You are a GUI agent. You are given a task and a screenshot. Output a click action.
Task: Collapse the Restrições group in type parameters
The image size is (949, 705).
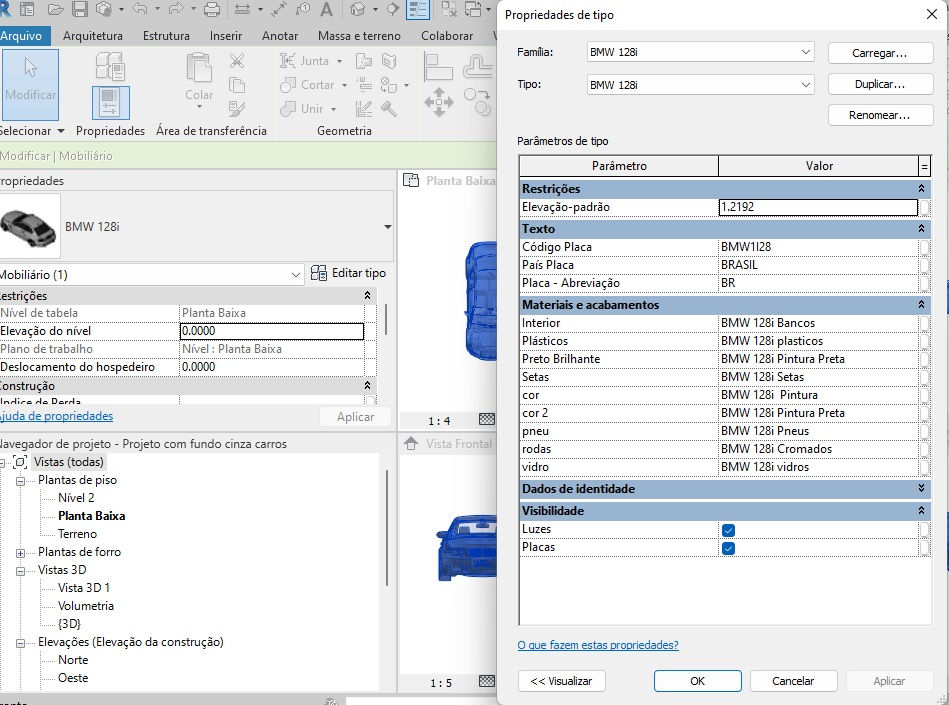(x=921, y=189)
